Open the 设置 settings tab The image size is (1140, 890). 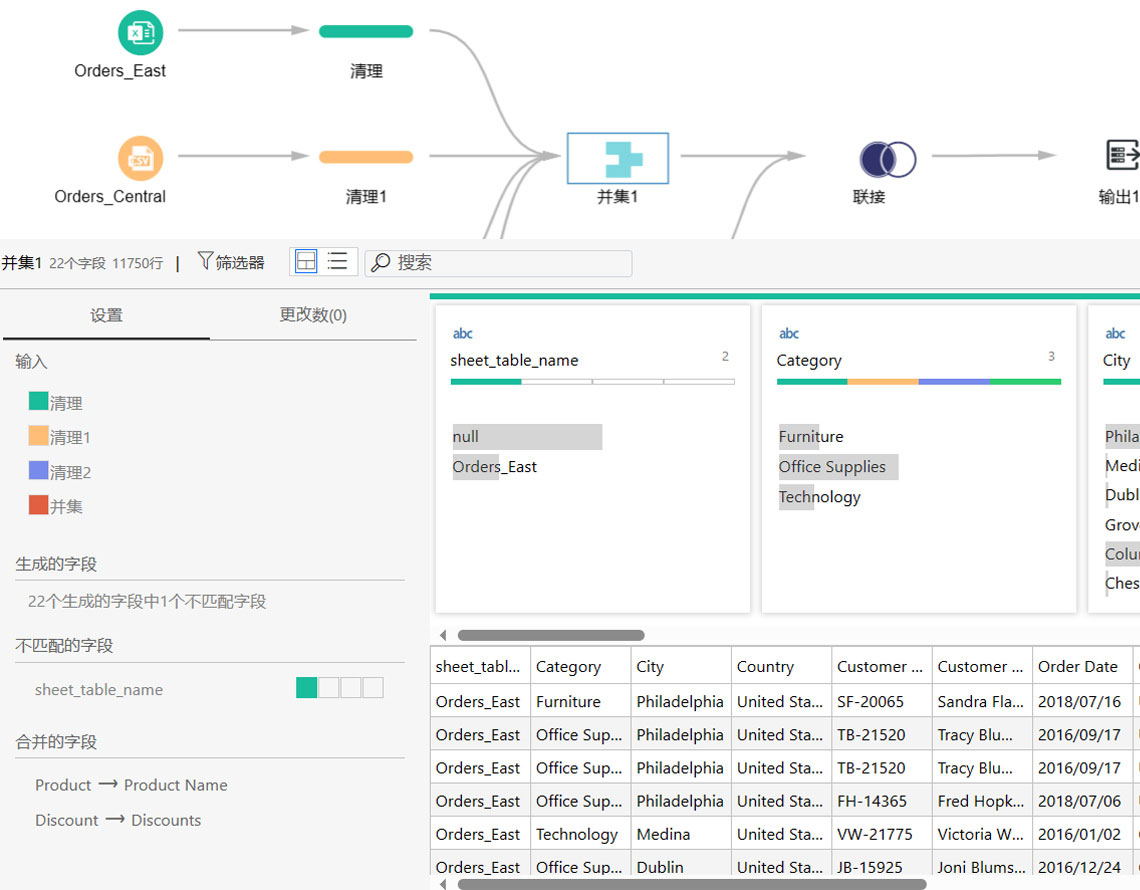pos(106,316)
